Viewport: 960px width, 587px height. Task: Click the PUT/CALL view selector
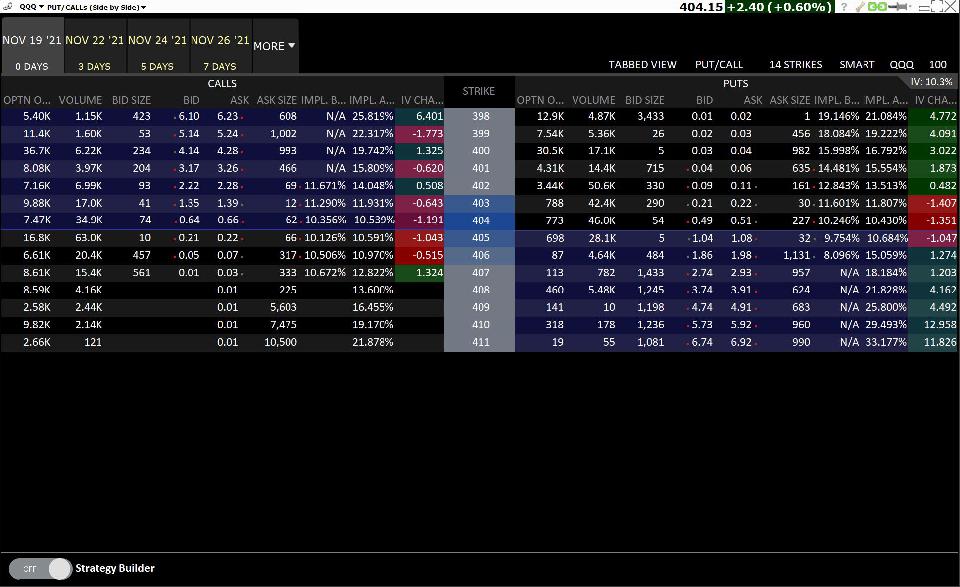point(719,64)
